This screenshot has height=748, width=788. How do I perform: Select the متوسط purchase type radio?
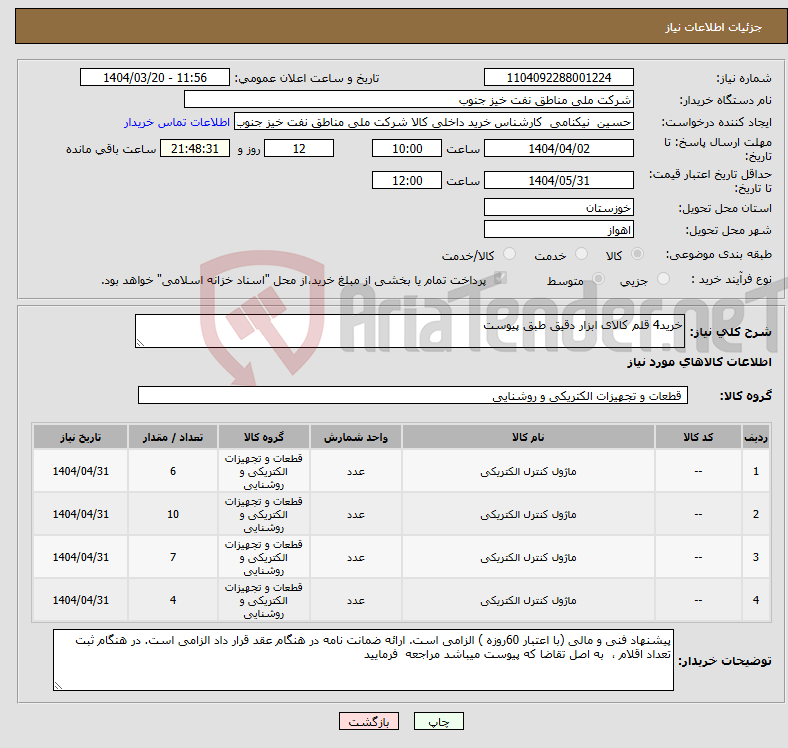pos(598,278)
